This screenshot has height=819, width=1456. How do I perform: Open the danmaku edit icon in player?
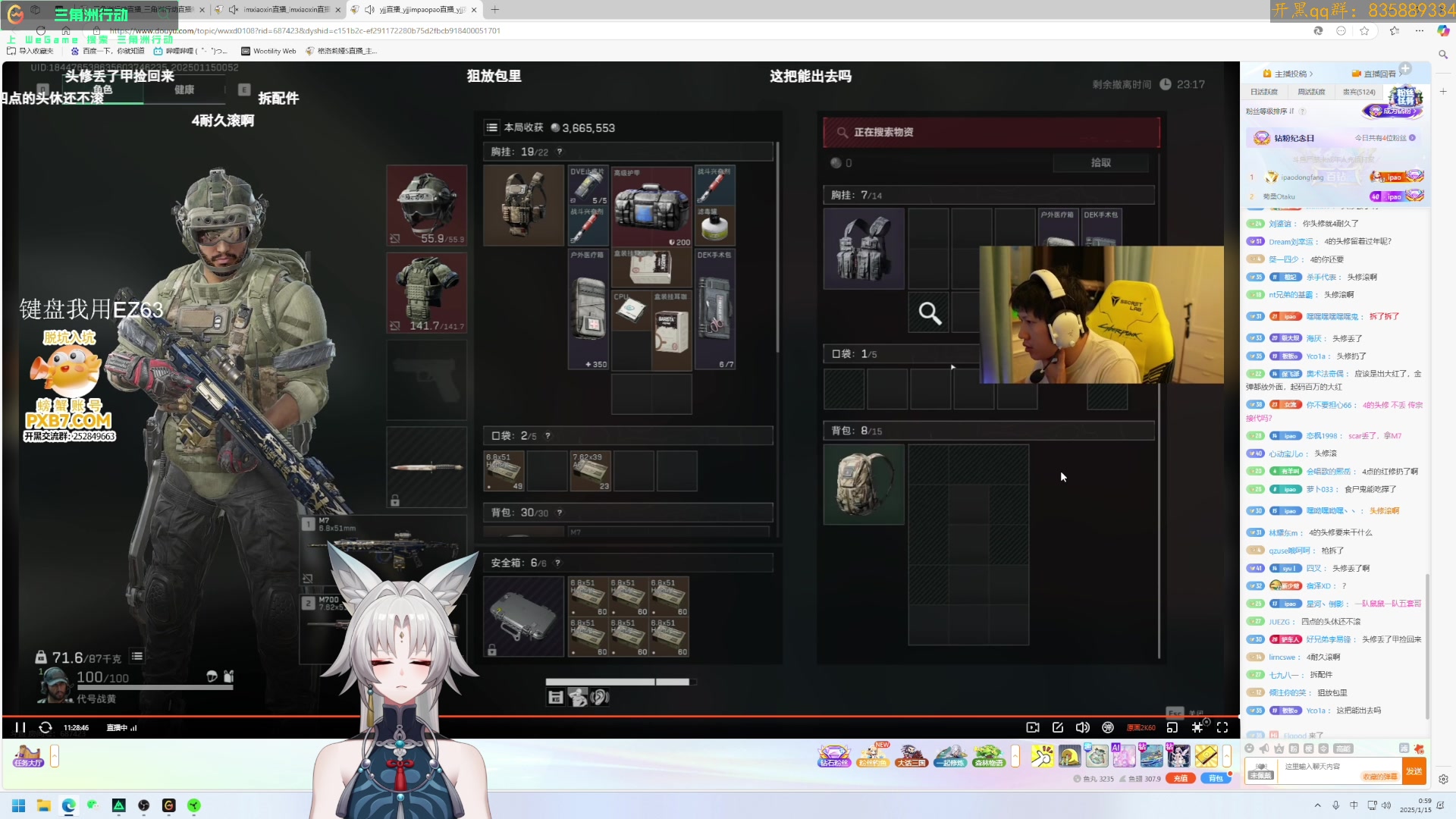[1058, 727]
